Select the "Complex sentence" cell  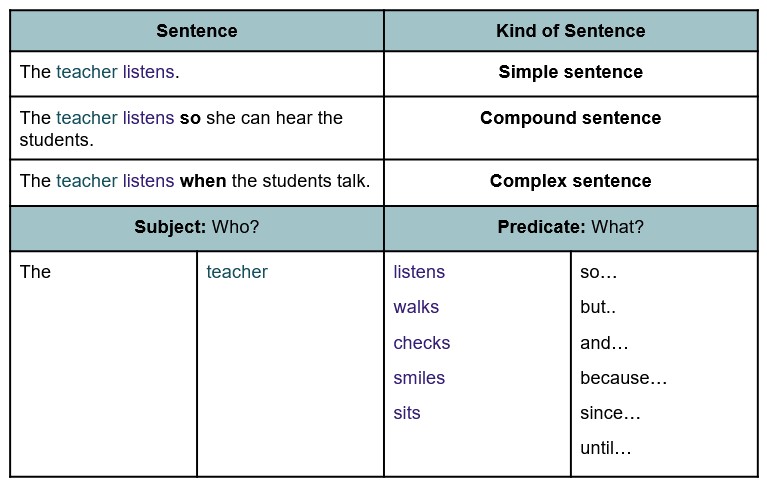[570, 181]
